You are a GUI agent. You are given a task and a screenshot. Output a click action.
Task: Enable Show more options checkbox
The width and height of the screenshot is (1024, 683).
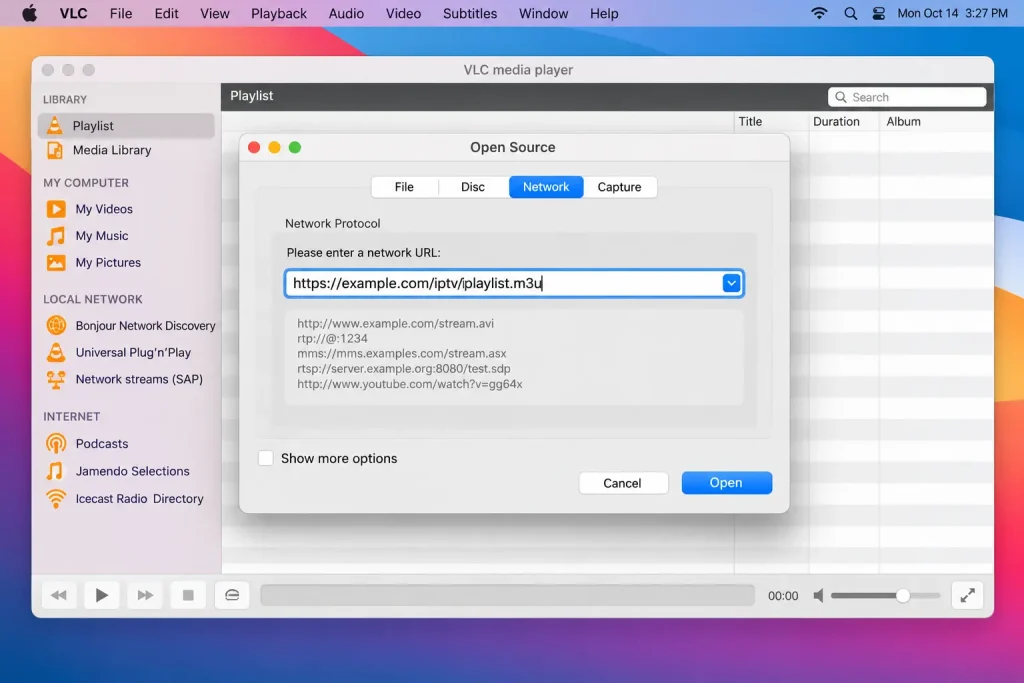[x=266, y=458]
